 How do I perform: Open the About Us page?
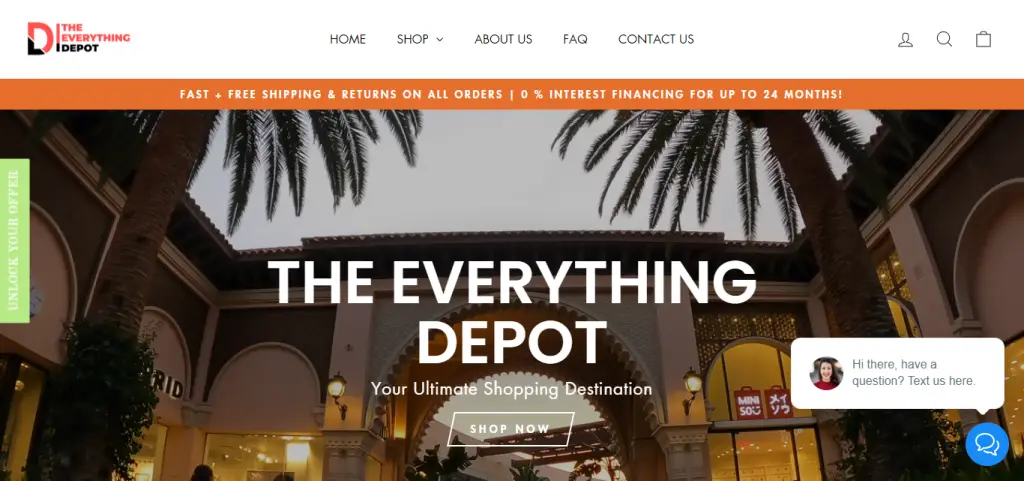coord(503,39)
